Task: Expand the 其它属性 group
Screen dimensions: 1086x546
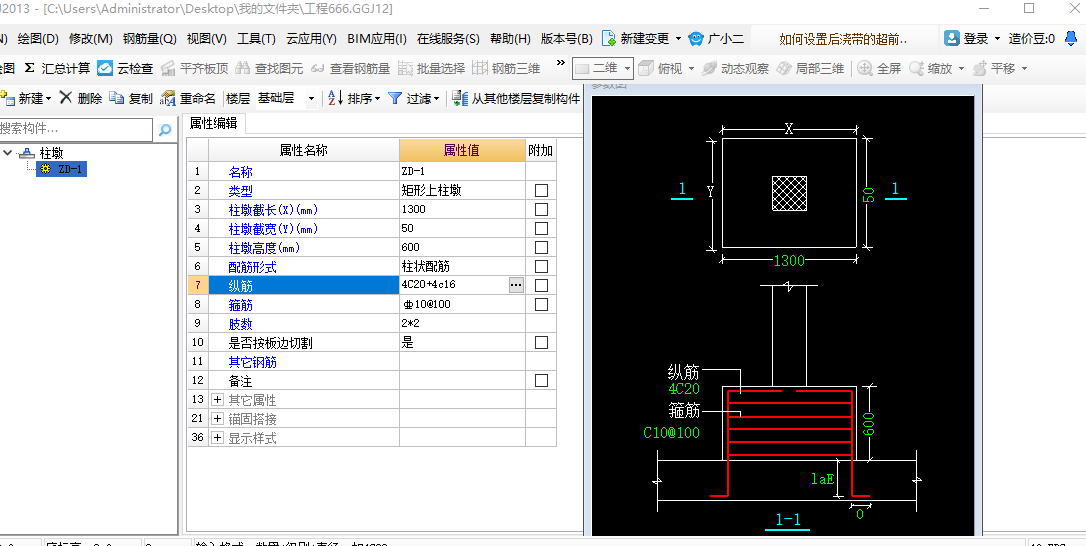Action: click(x=217, y=400)
